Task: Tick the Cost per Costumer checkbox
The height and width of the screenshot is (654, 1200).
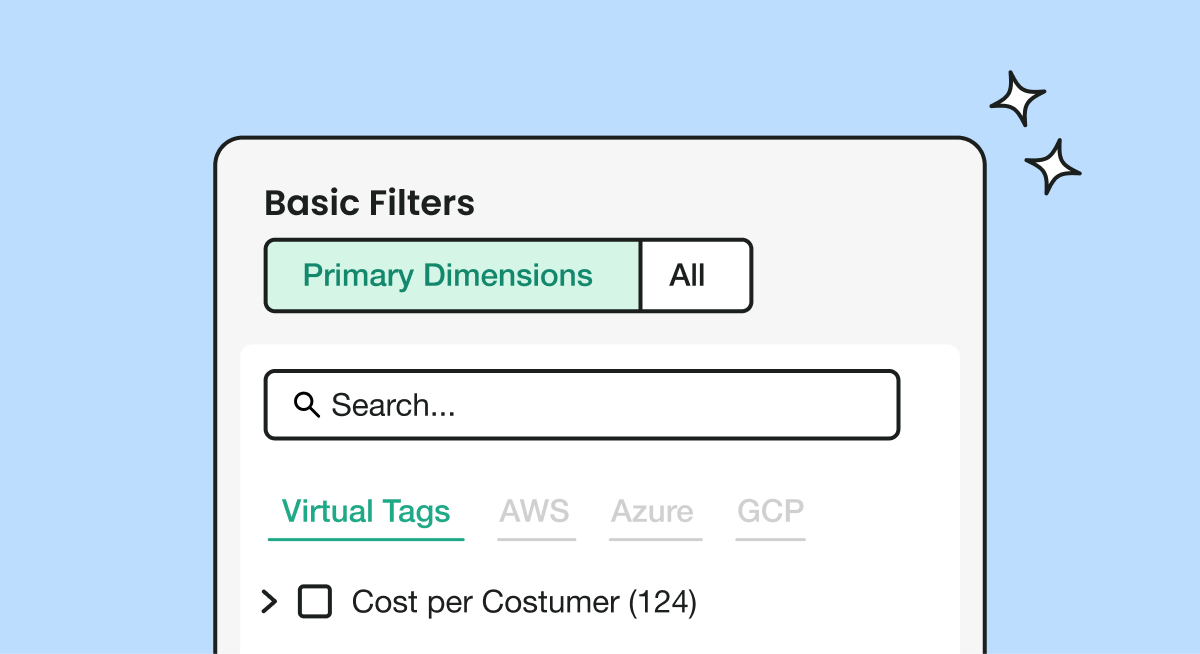Action: pyautogui.click(x=315, y=602)
